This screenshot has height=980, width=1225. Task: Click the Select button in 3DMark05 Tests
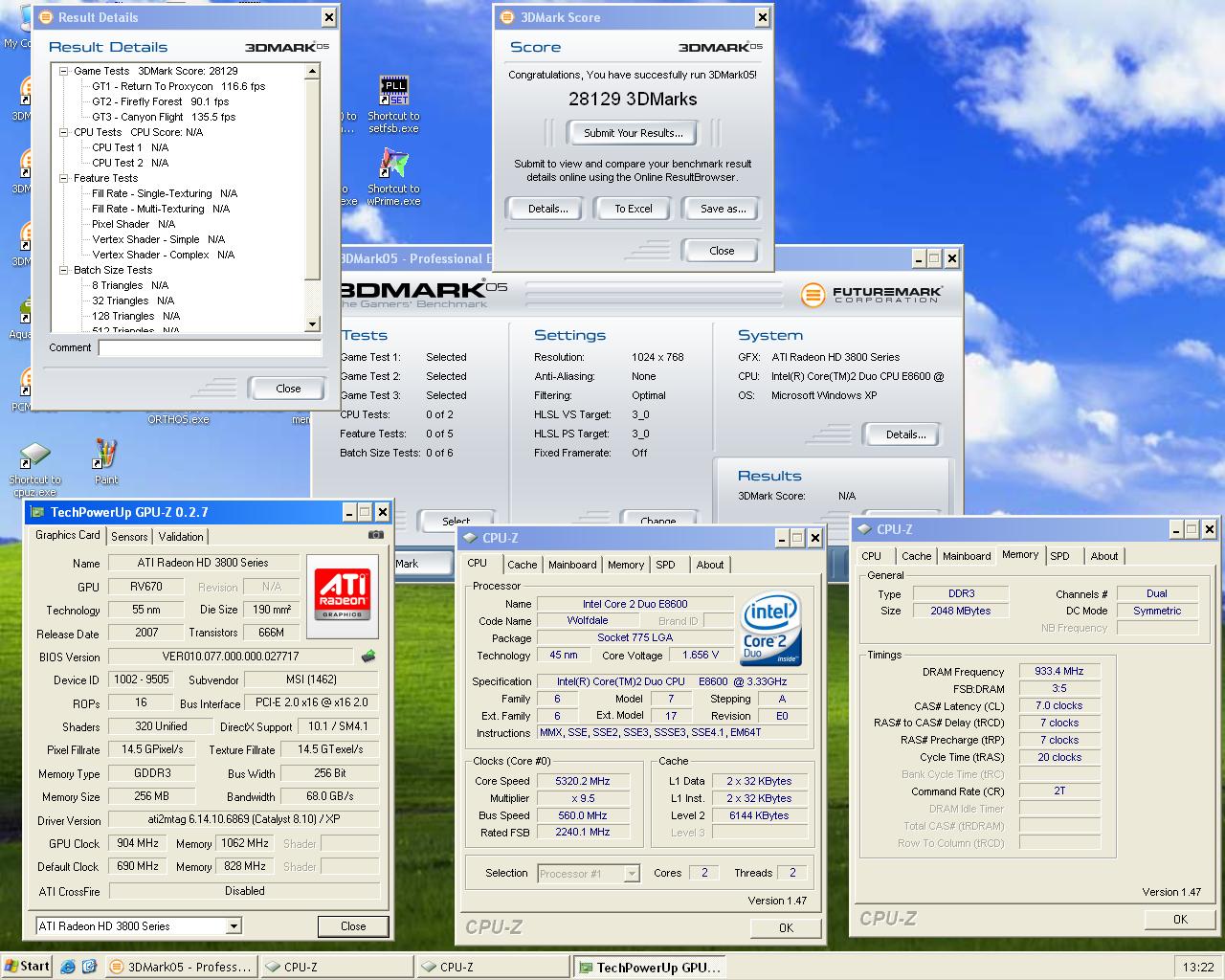click(457, 521)
